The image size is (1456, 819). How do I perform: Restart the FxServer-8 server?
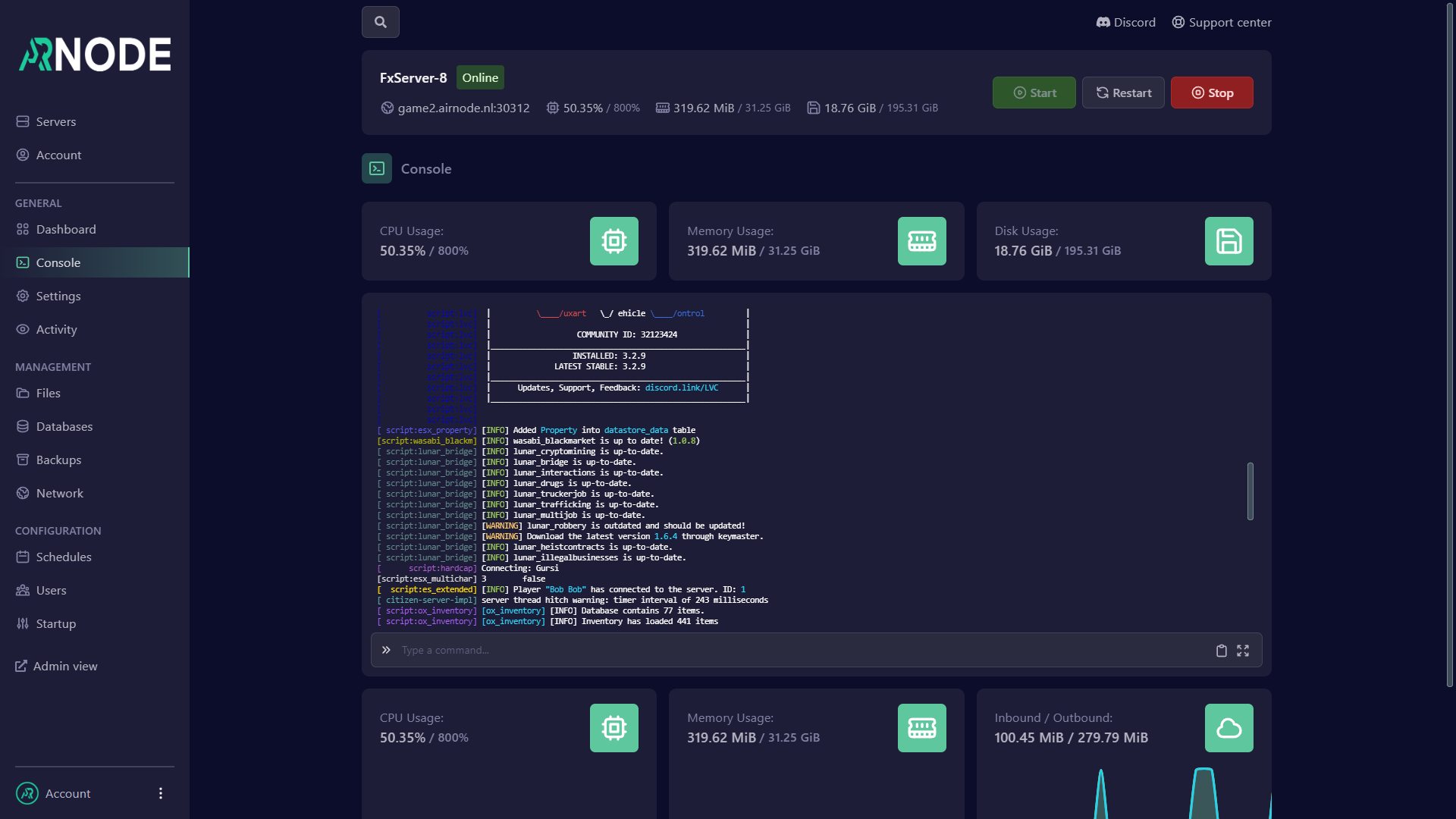coord(1123,93)
